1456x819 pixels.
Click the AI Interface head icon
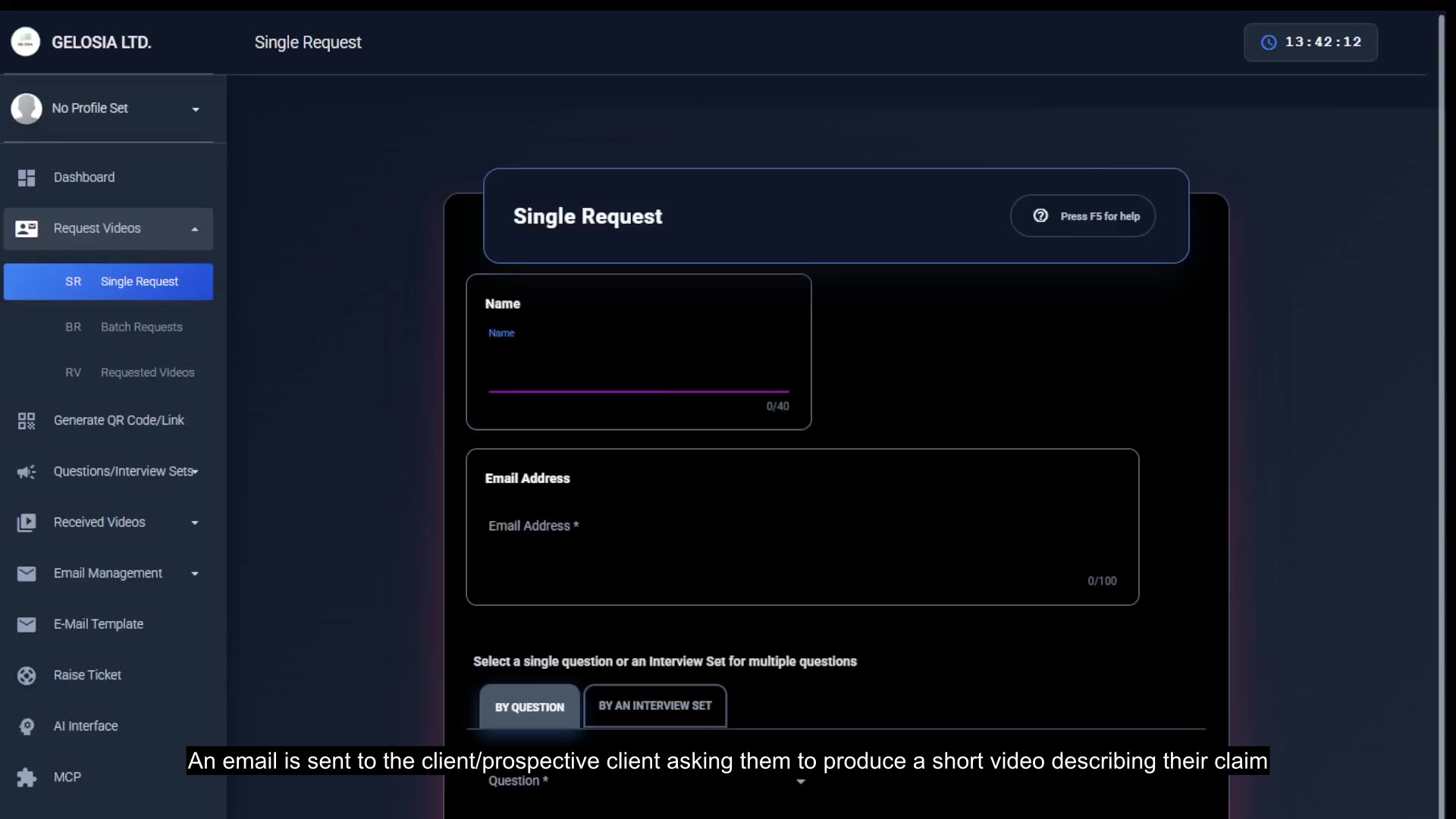click(x=27, y=726)
